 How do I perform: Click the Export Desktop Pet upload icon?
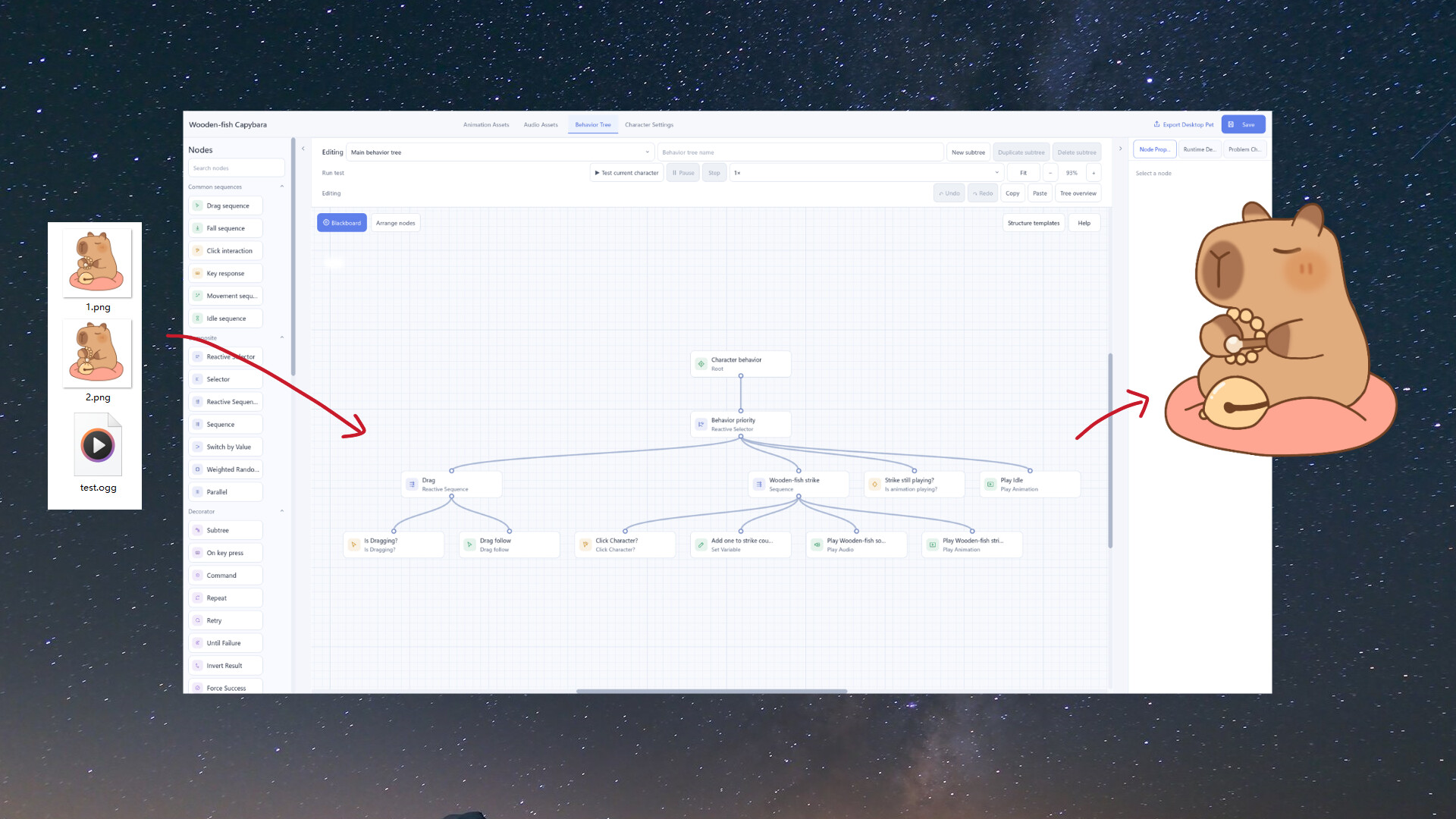[1156, 124]
